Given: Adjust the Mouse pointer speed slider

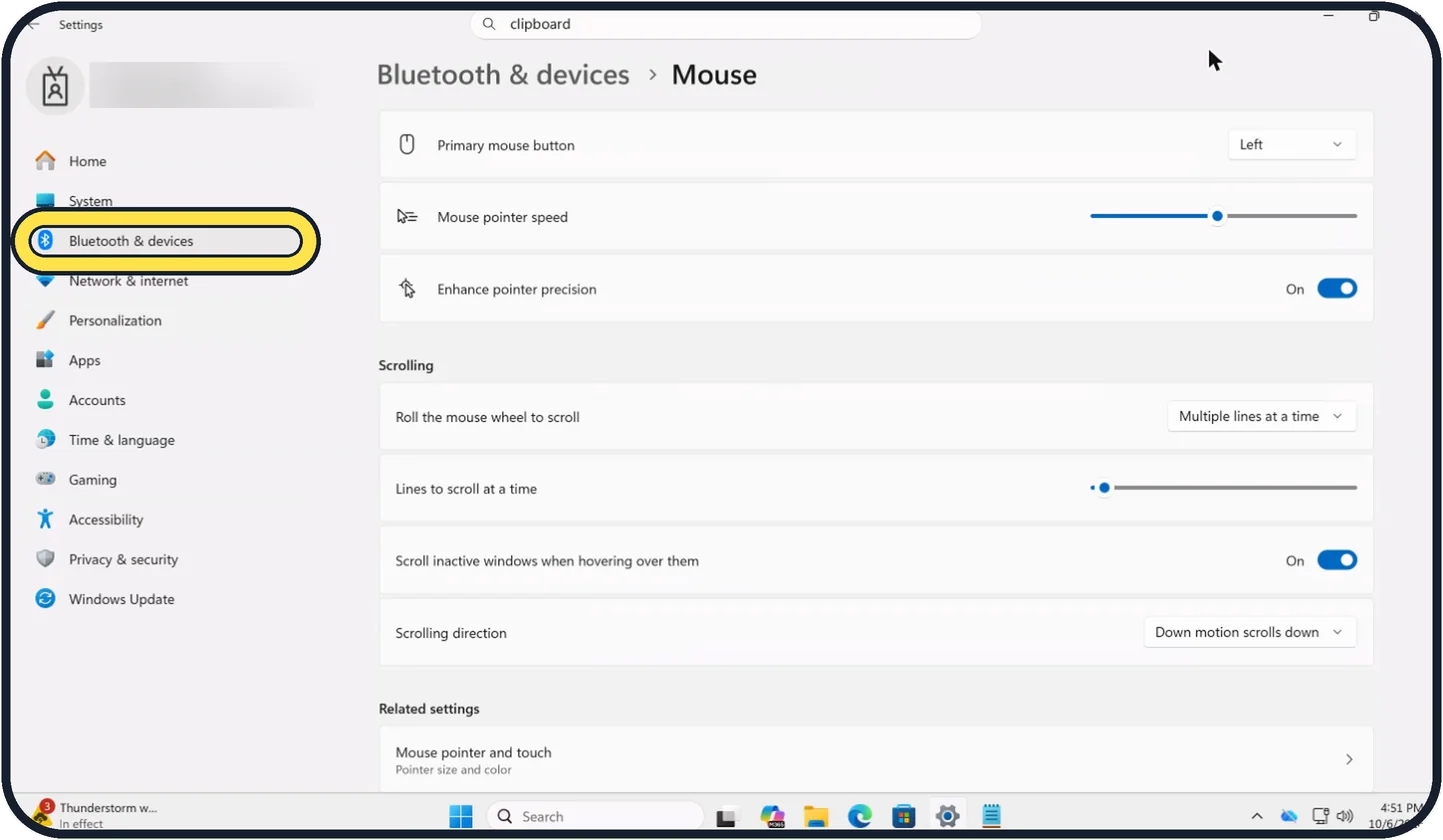Looking at the screenshot, I should [1223, 216].
